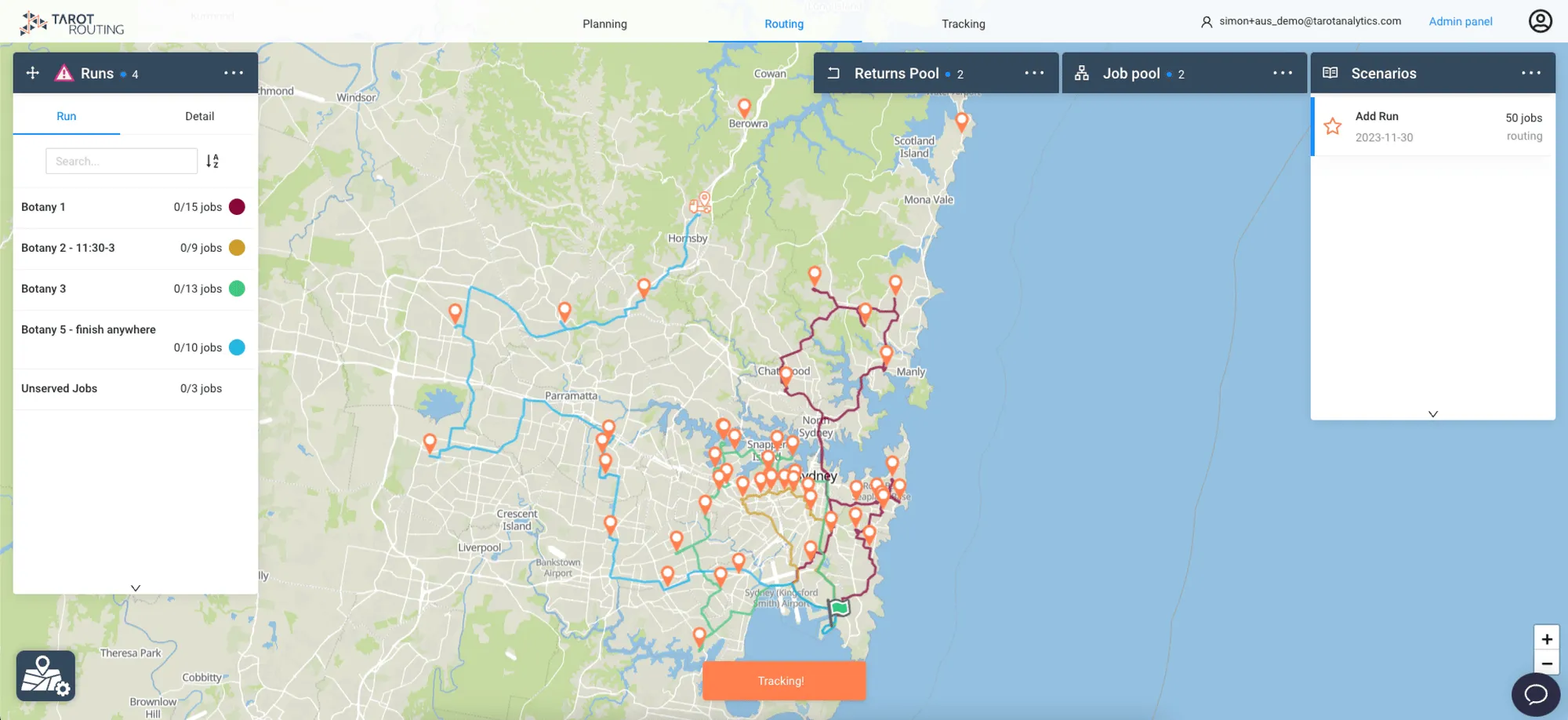Star the Add Run scenario
This screenshot has height=720, width=1568.
coord(1333,126)
